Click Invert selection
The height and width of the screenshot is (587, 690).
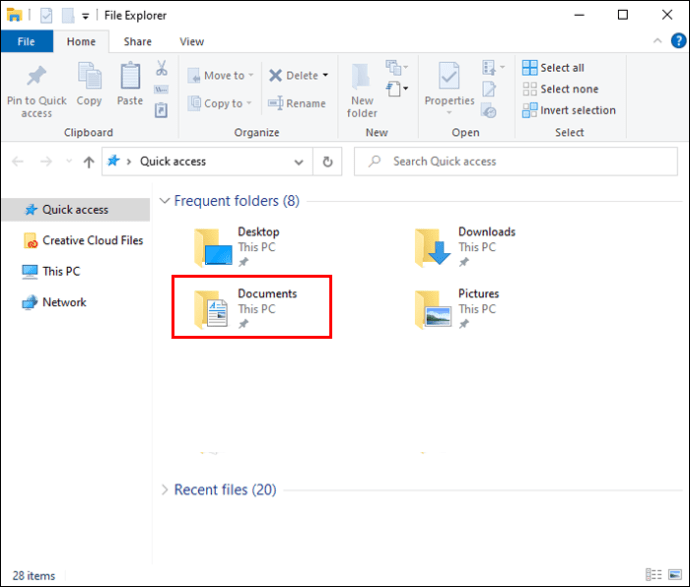(x=569, y=110)
